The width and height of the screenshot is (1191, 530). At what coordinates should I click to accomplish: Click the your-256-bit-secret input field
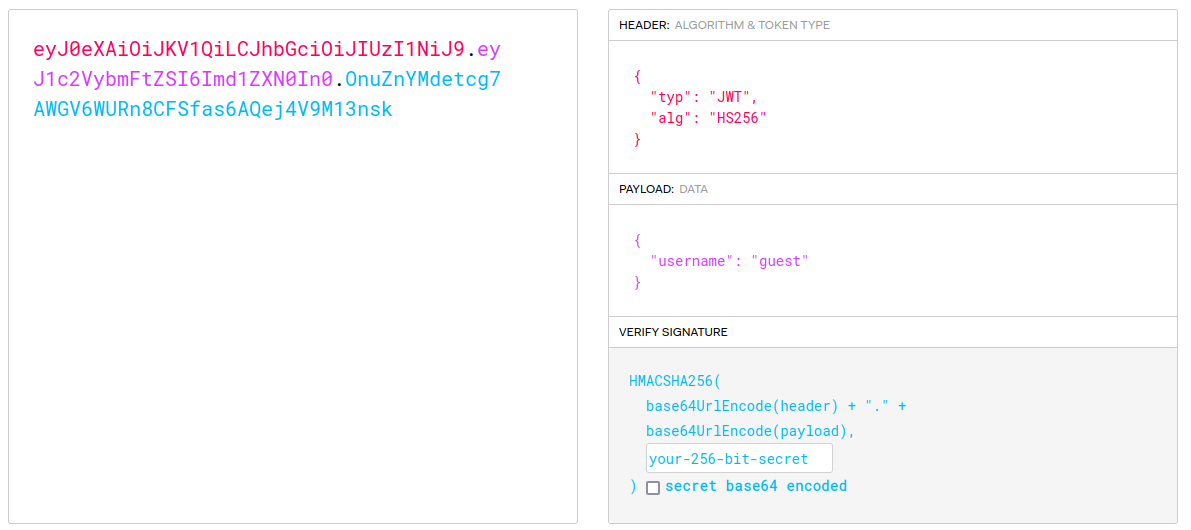pos(739,459)
